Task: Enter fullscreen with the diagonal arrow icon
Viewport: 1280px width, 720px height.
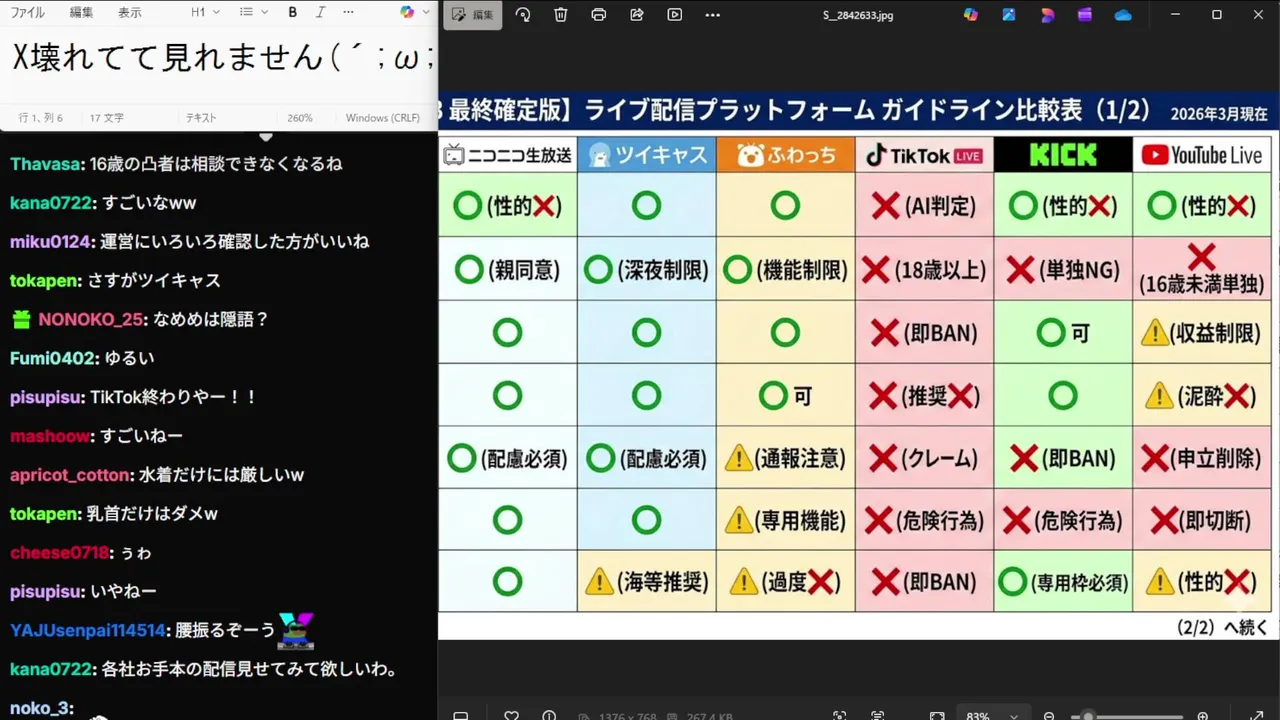Action: pyautogui.click(x=1257, y=716)
